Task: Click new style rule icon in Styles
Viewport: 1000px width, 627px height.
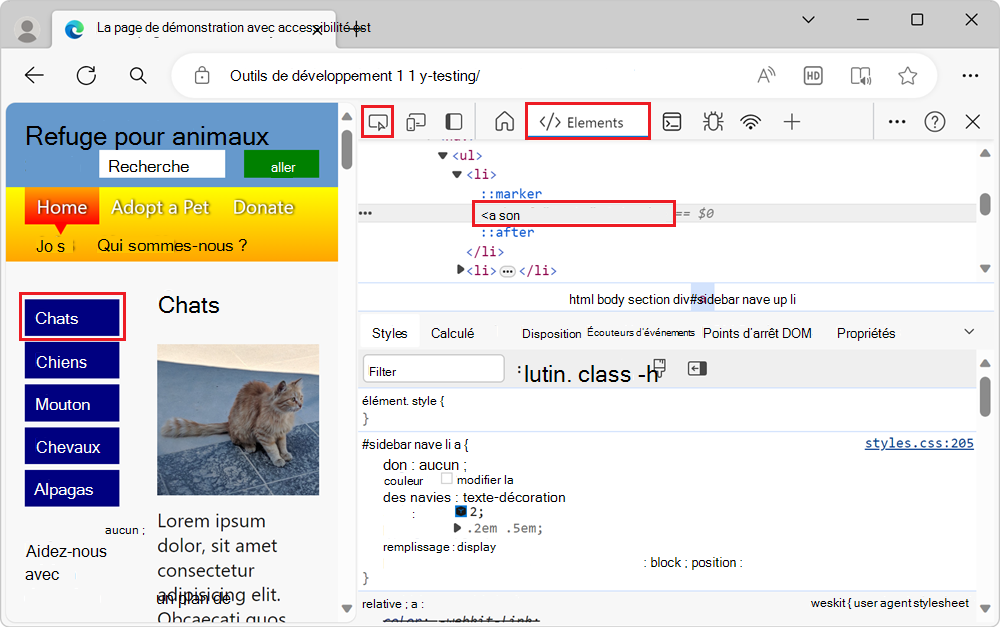Action: tap(659, 368)
